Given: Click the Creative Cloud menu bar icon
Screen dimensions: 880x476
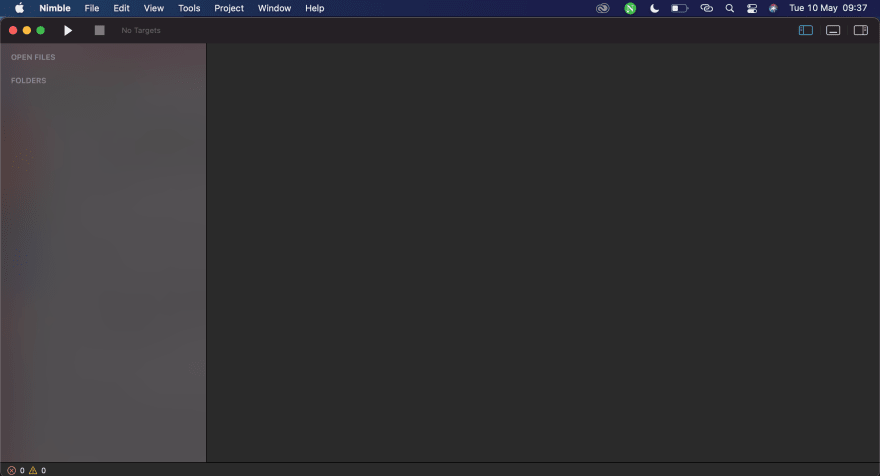Looking at the screenshot, I should pyautogui.click(x=603, y=8).
